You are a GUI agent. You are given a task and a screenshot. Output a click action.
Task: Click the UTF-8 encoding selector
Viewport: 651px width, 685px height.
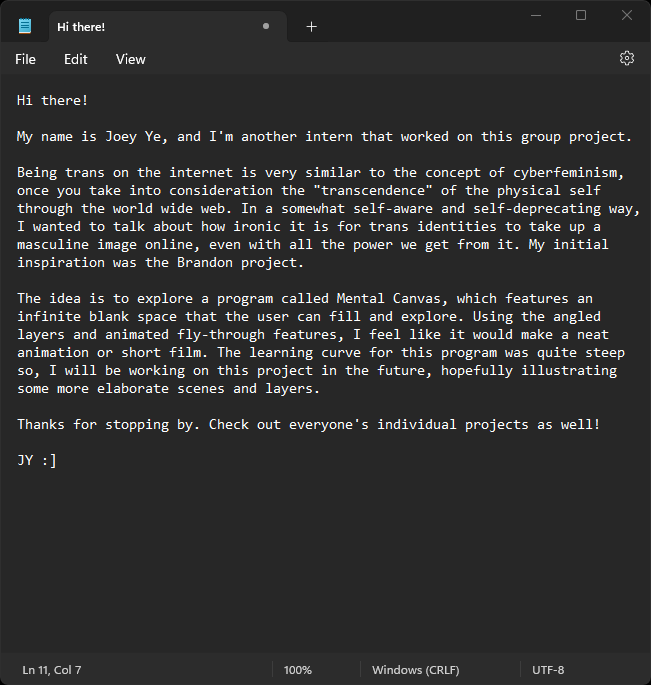pos(548,670)
